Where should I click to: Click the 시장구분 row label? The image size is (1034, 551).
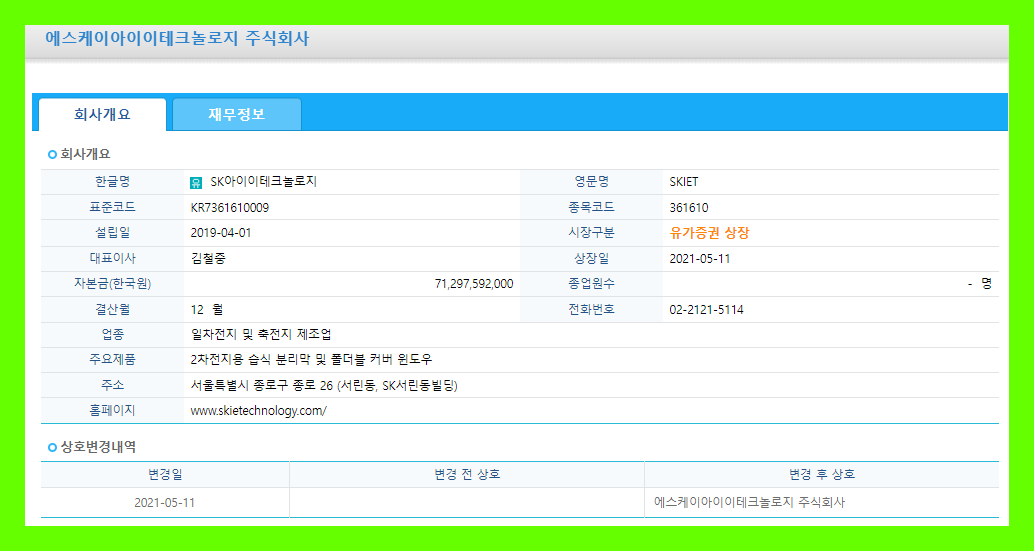(592, 233)
